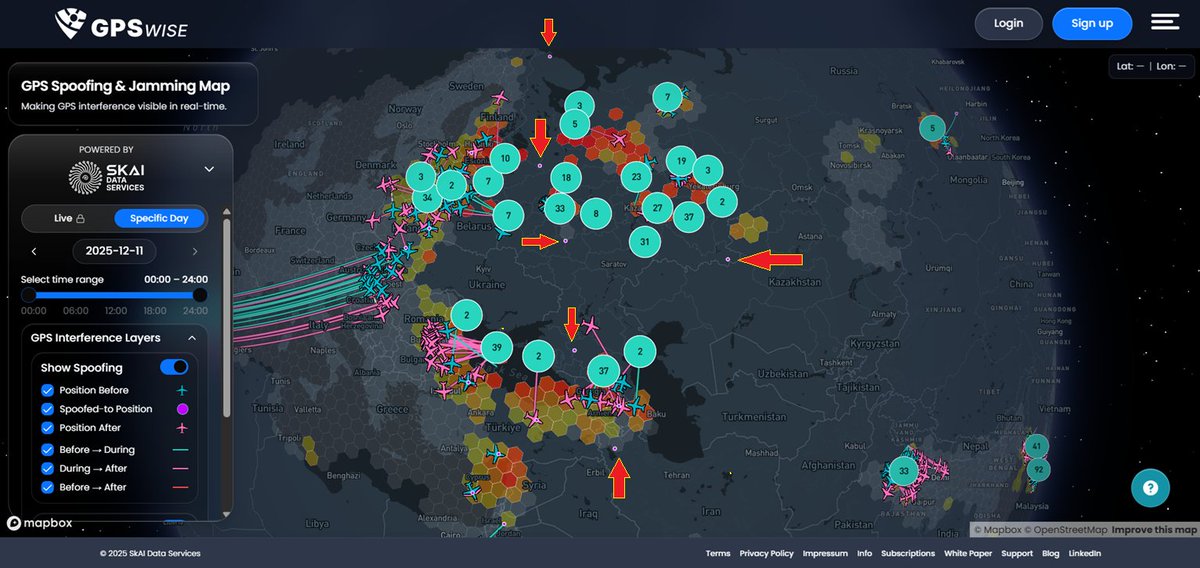The width and height of the screenshot is (1200, 568).
Task: Click the Improve this map link
Action: (1154, 530)
